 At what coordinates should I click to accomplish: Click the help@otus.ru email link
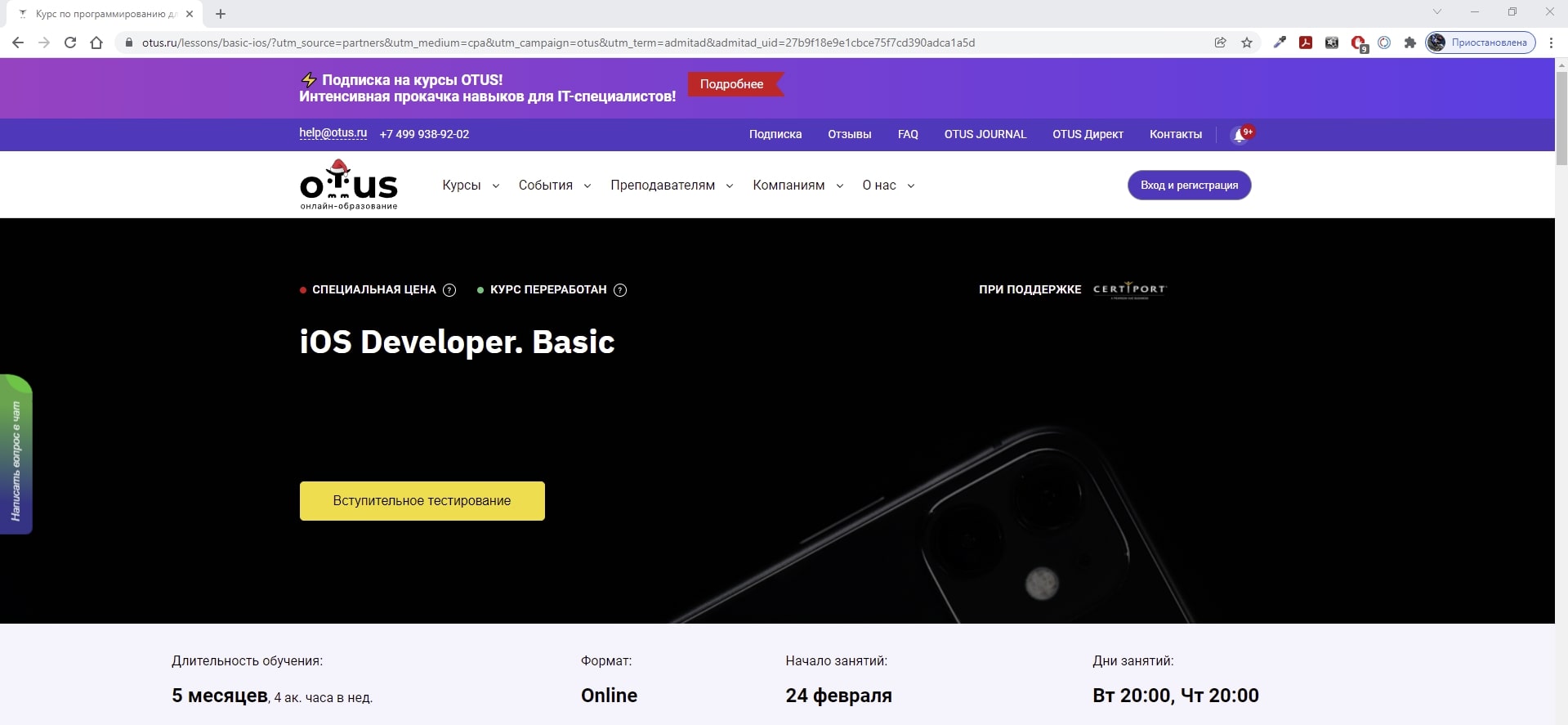333,133
